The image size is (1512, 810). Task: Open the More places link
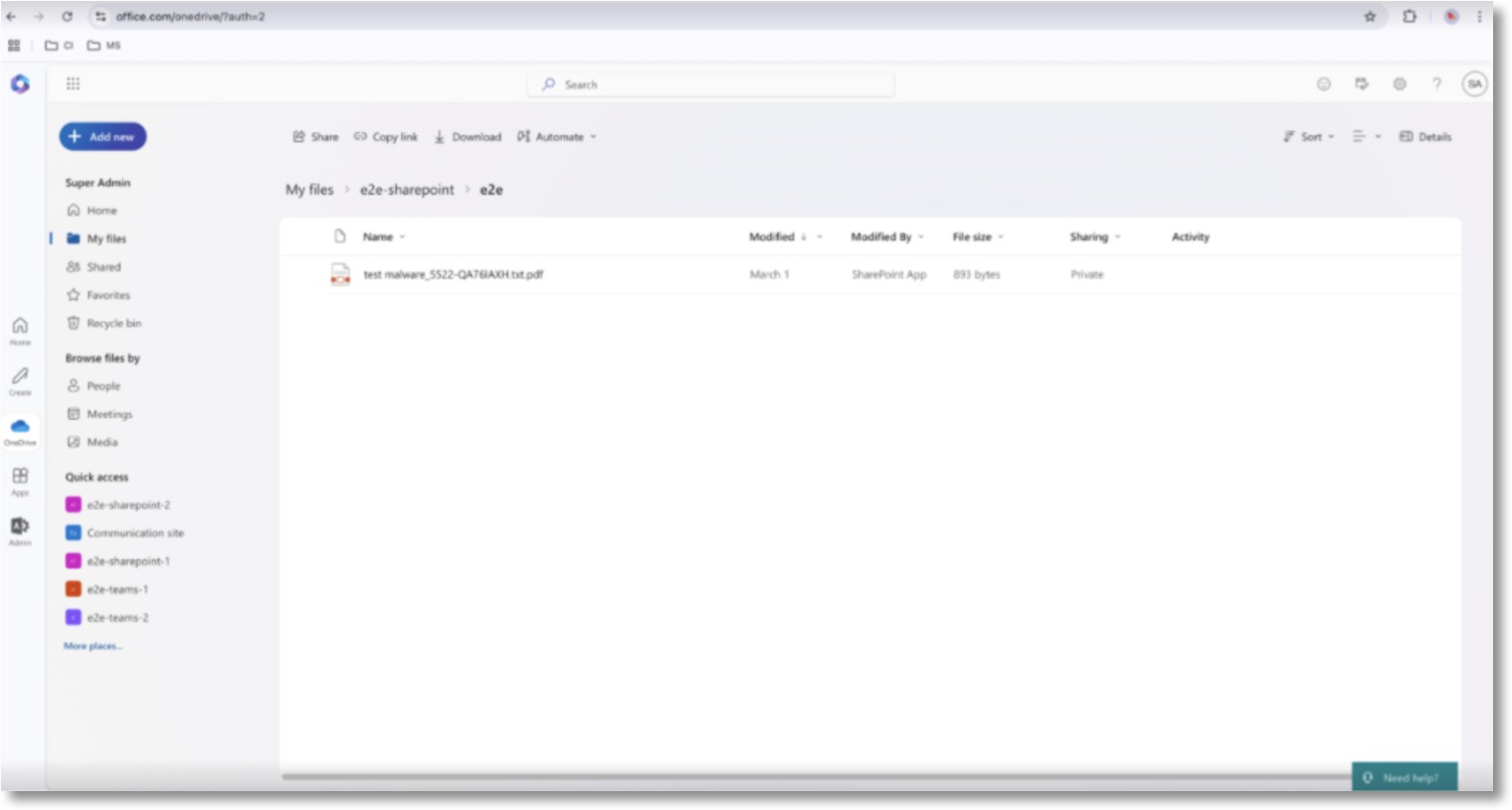(93, 646)
